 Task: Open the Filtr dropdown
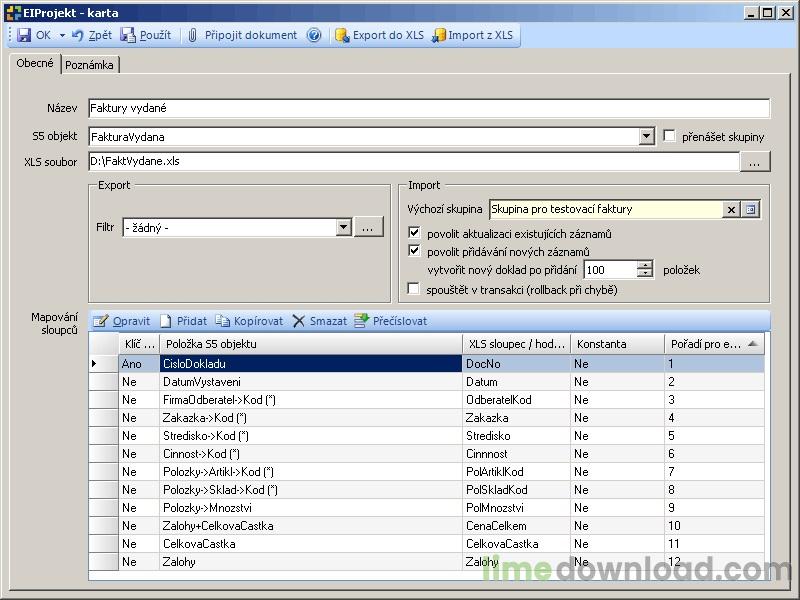point(344,228)
